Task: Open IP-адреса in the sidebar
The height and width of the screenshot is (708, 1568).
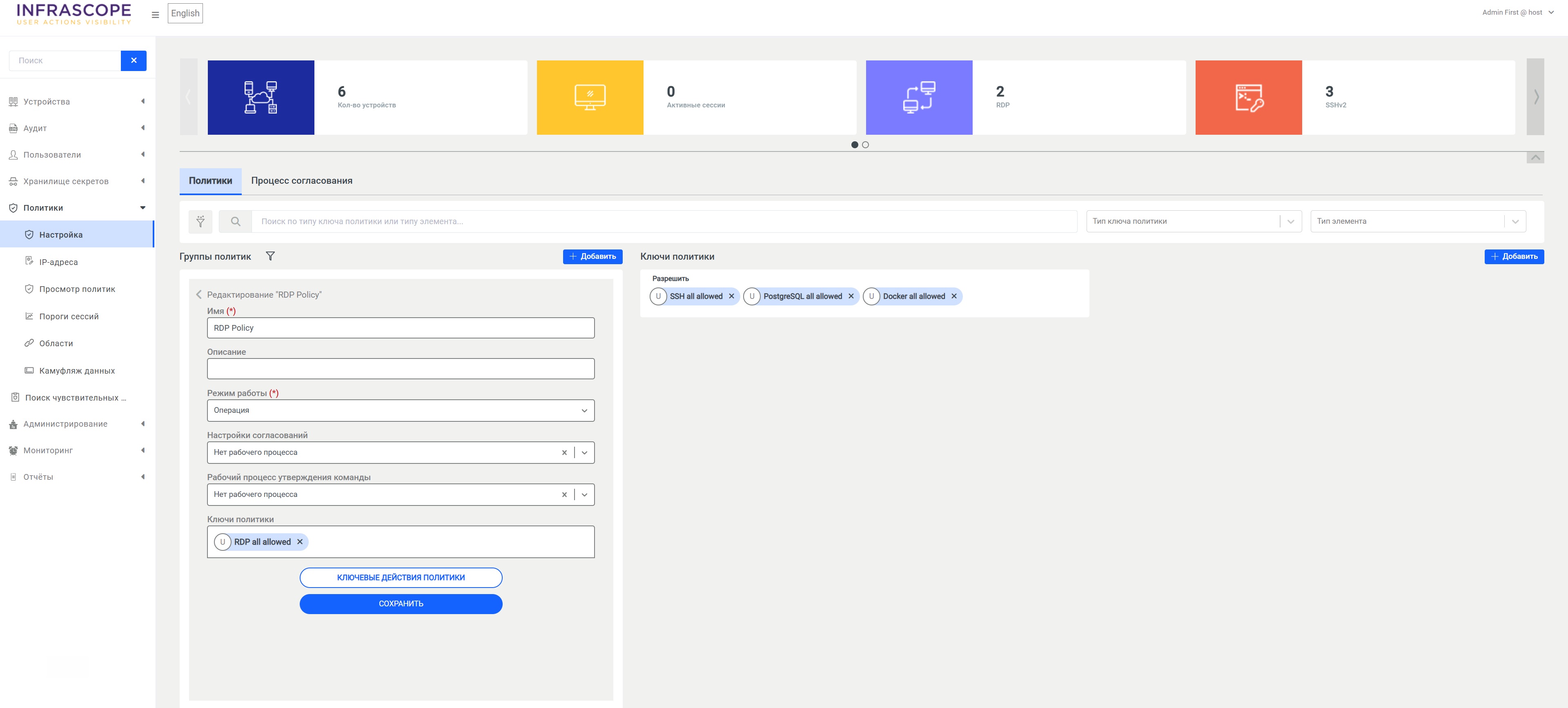Action: coord(58,263)
